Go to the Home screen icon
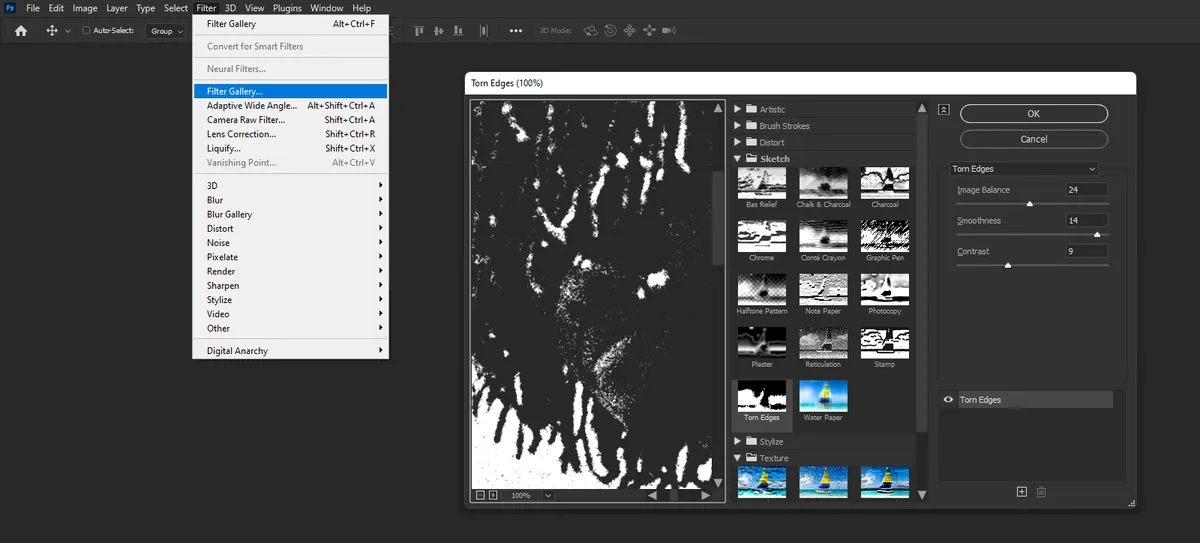The height and width of the screenshot is (543, 1200). (x=21, y=31)
